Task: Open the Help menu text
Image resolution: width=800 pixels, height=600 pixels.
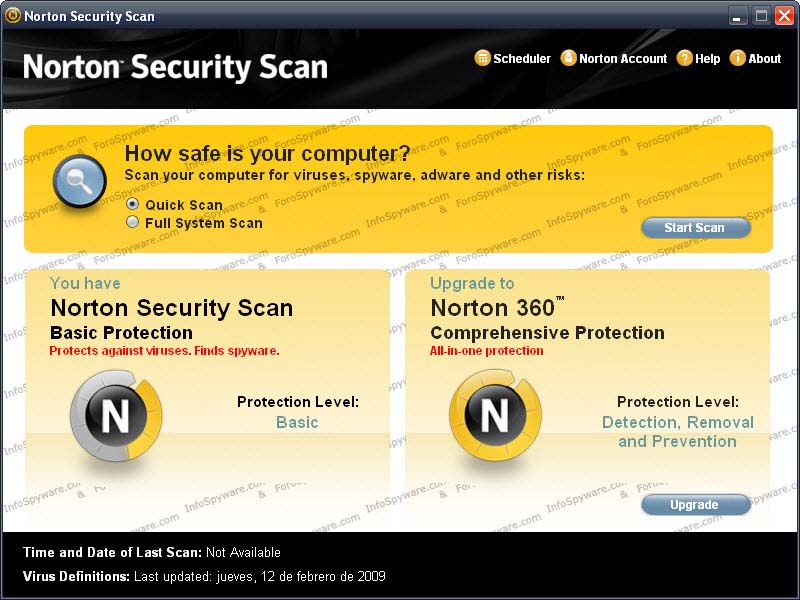Action: (708, 59)
